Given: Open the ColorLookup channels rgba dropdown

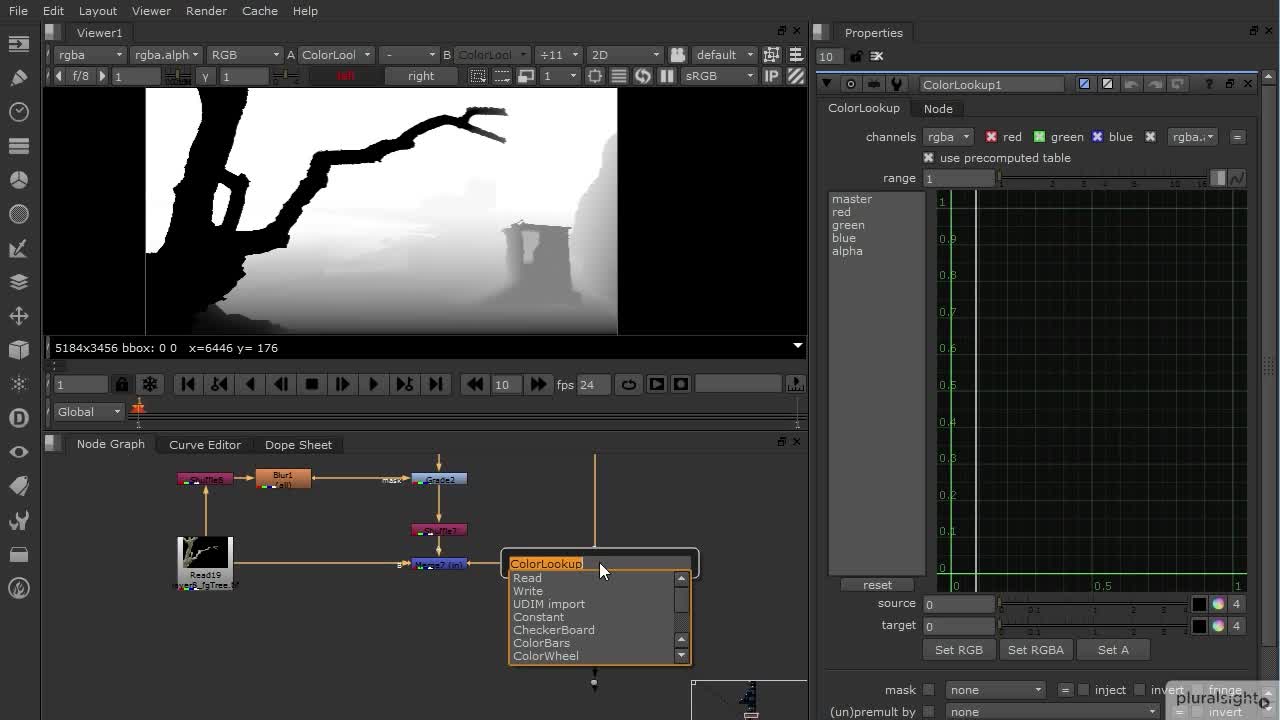Looking at the screenshot, I should [947, 137].
